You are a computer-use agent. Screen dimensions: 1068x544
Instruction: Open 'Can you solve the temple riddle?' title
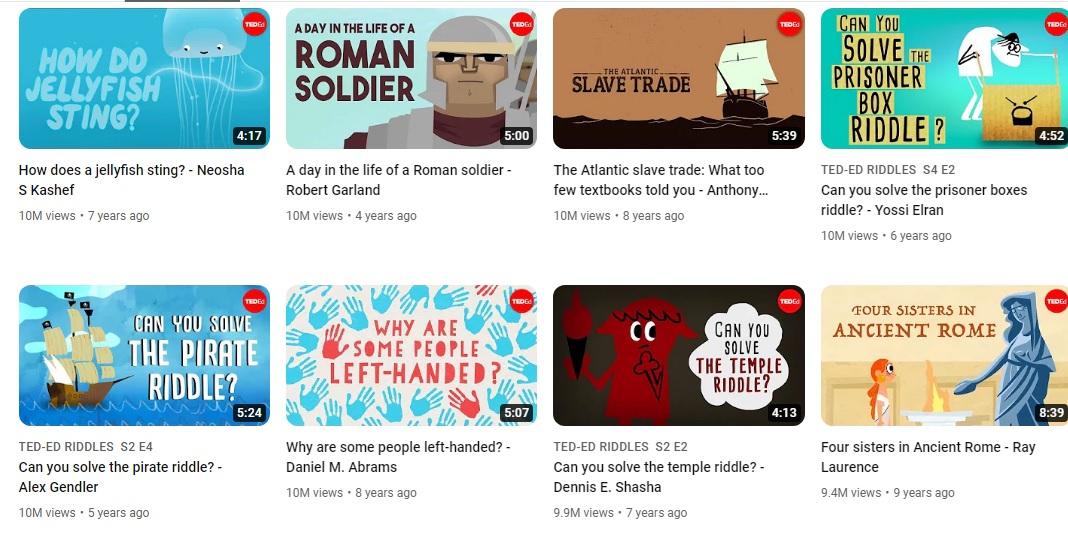[659, 477]
